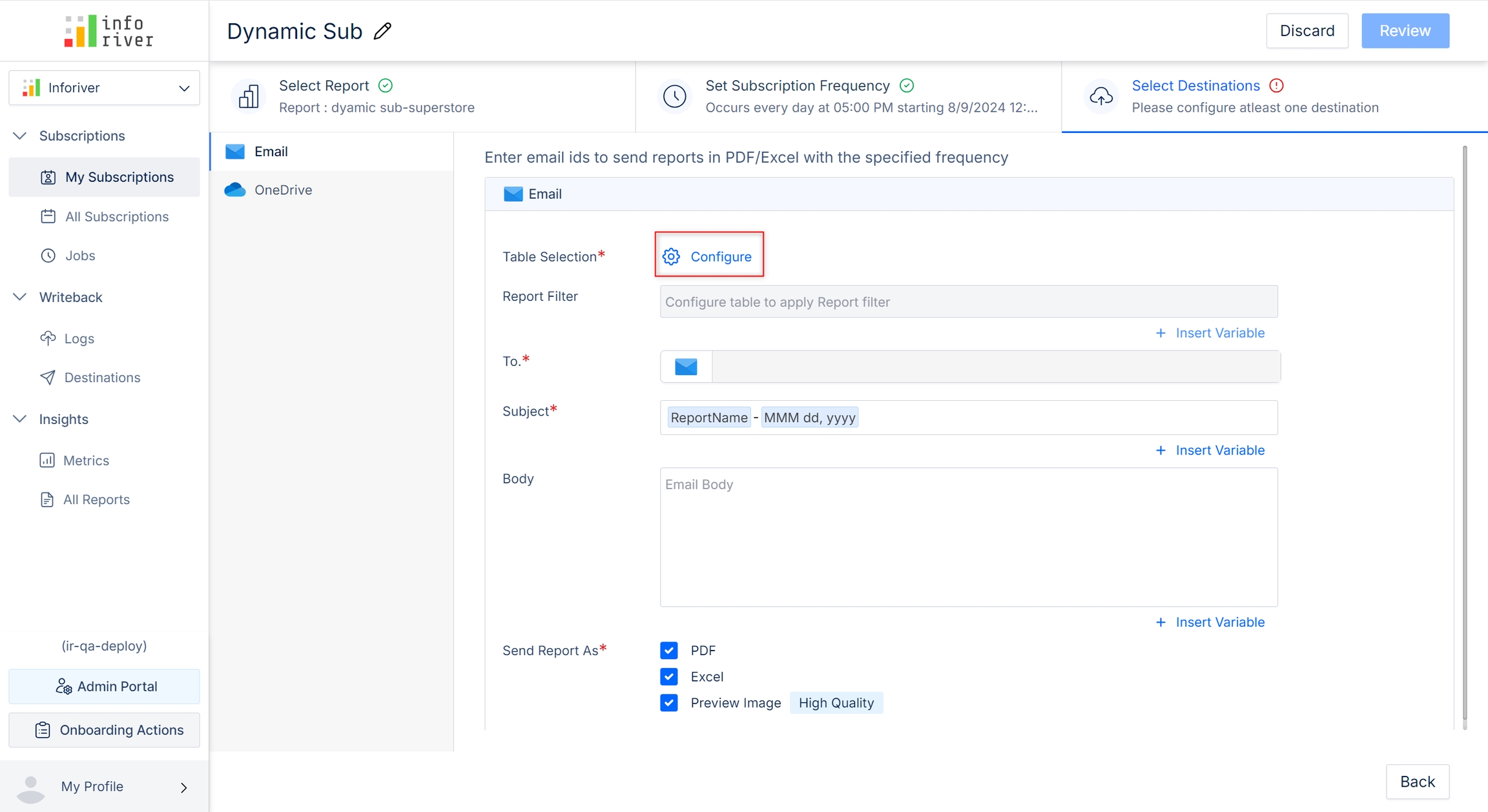Click the Configure gear icon for Table Selection
This screenshot has height=812, width=1488.
(671, 256)
